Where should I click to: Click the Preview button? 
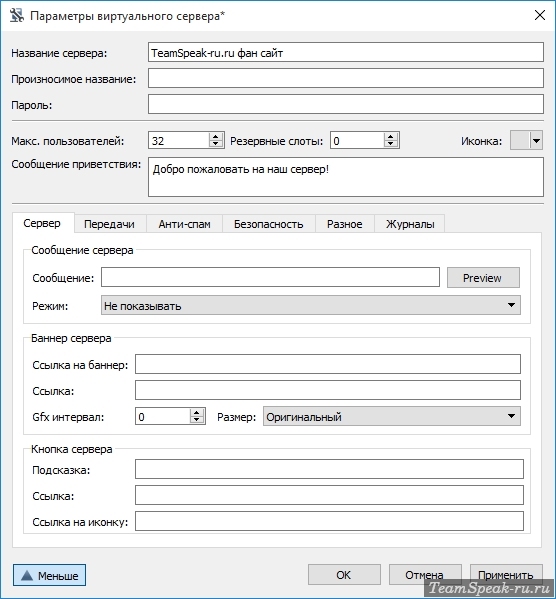[483, 277]
